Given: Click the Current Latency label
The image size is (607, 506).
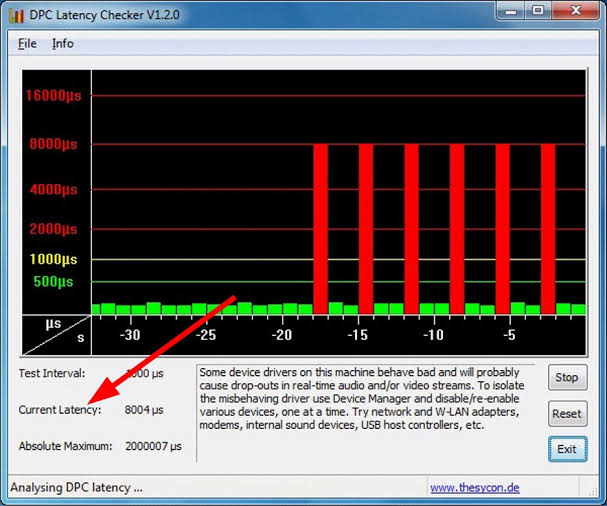Looking at the screenshot, I should point(60,410).
